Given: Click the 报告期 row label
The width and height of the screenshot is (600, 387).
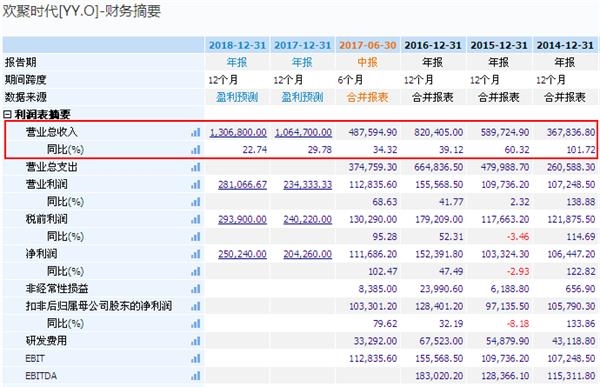Looking at the screenshot, I should pyautogui.click(x=20, y=62).
